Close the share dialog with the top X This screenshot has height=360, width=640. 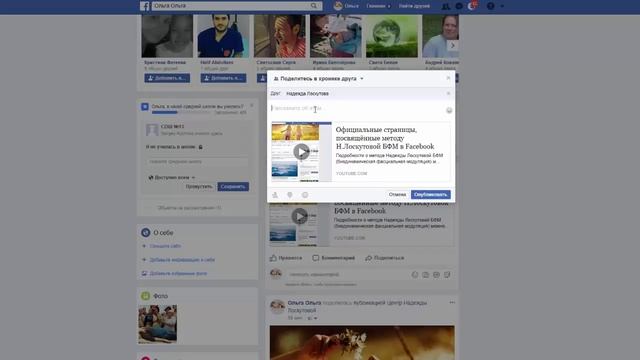(448, 78)
